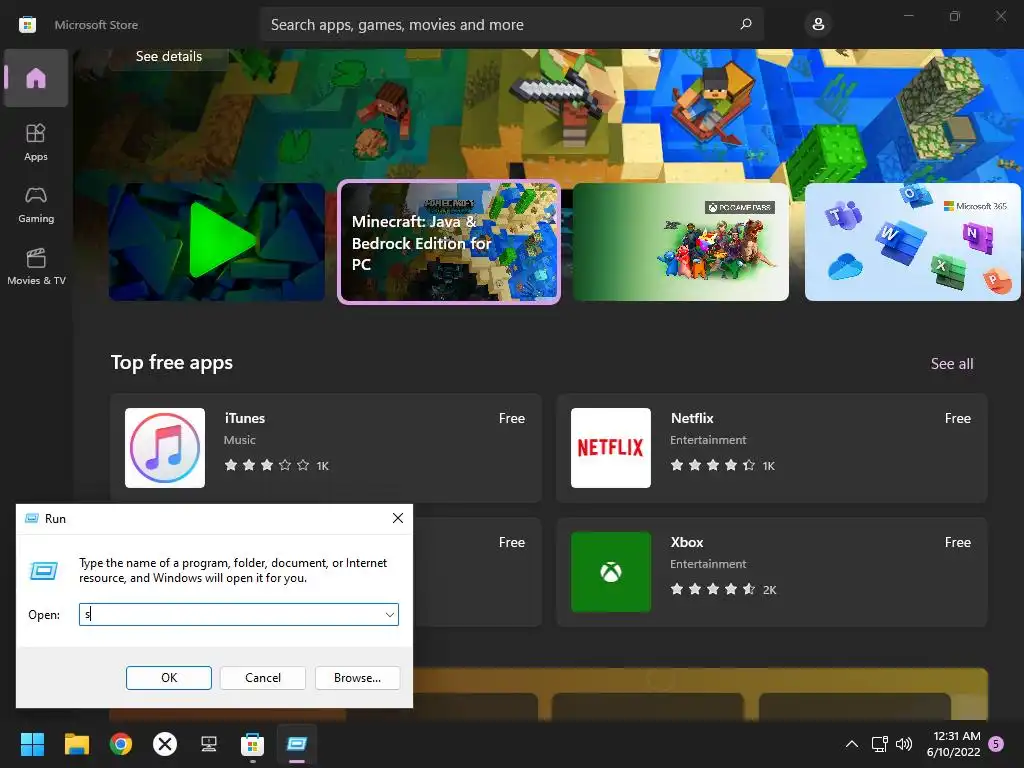1024x768 pixels.
Task: Click the computer monitor taskbar icon
Action: point(209,744)
